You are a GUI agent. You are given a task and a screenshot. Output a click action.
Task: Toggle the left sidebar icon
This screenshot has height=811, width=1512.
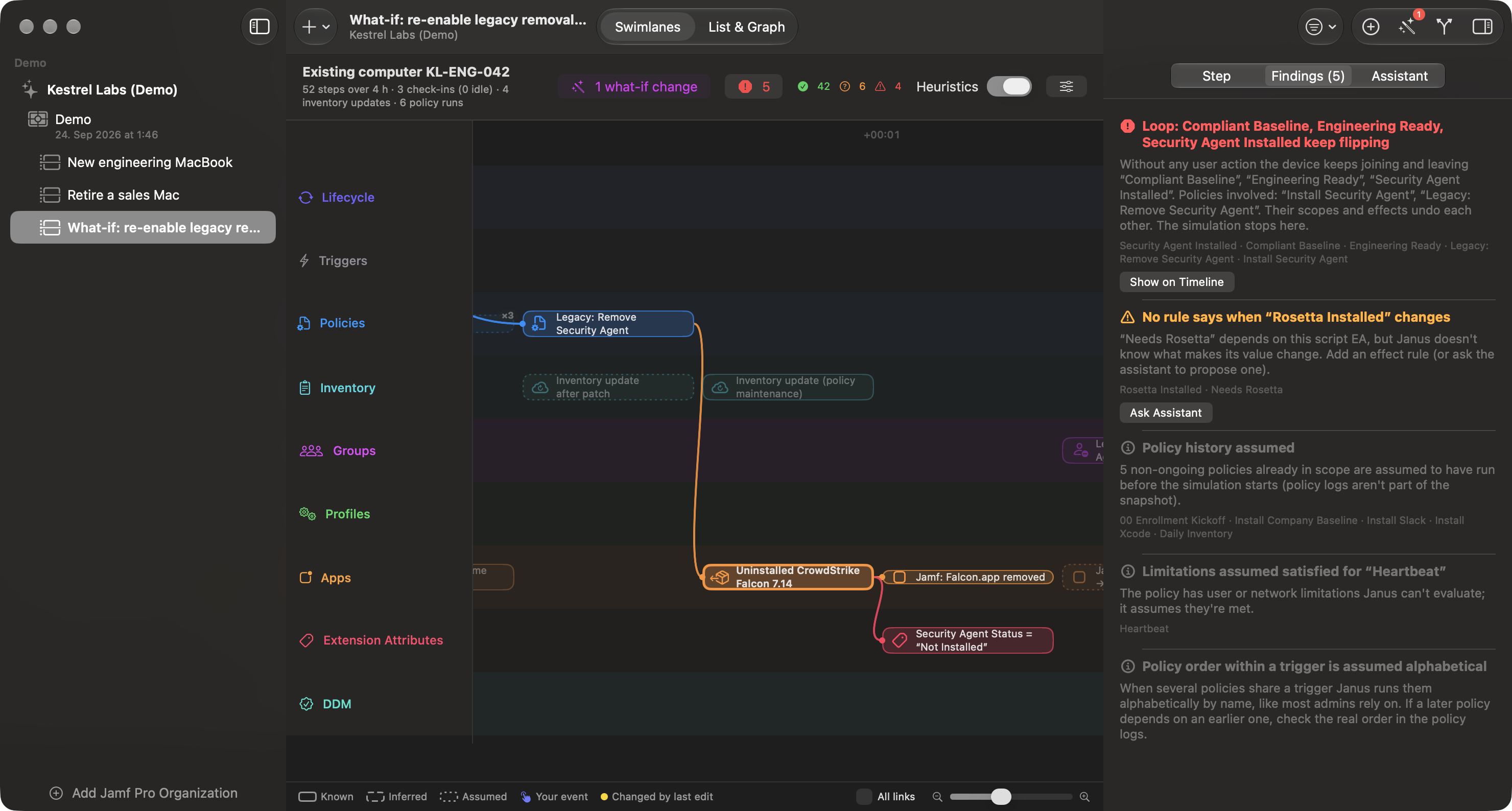259,27
